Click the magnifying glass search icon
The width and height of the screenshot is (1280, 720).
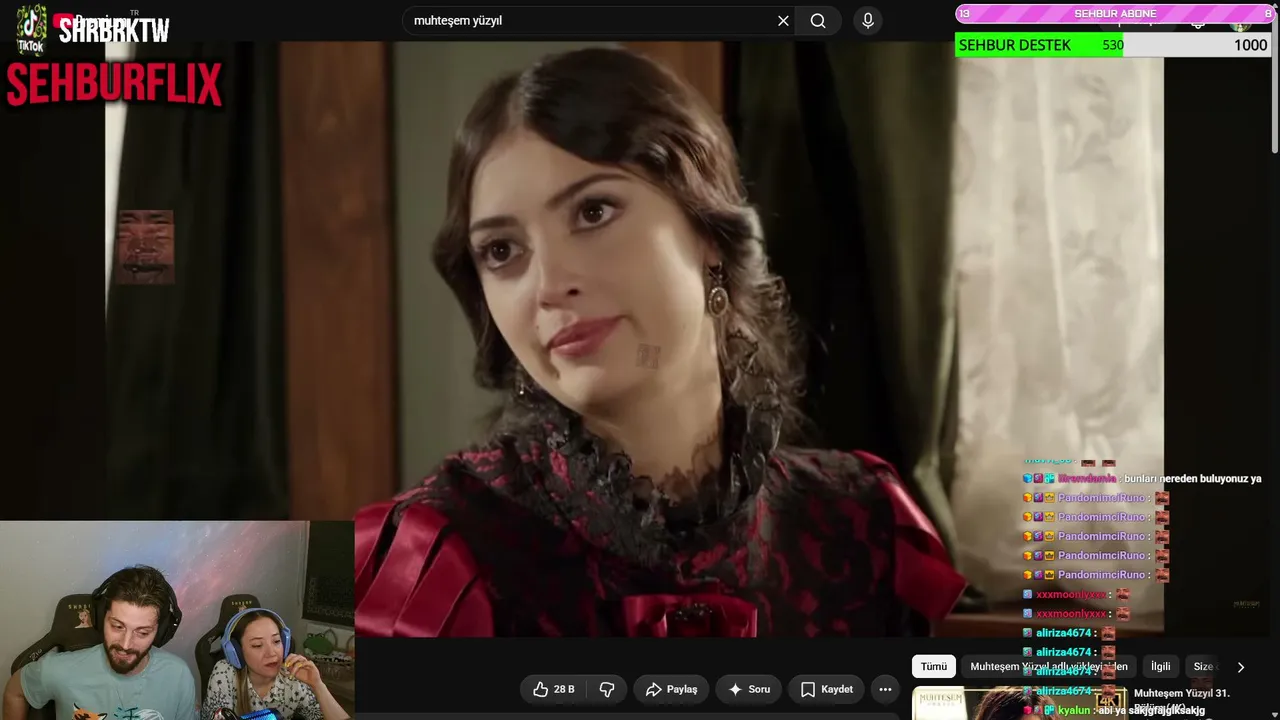(818, 21)
